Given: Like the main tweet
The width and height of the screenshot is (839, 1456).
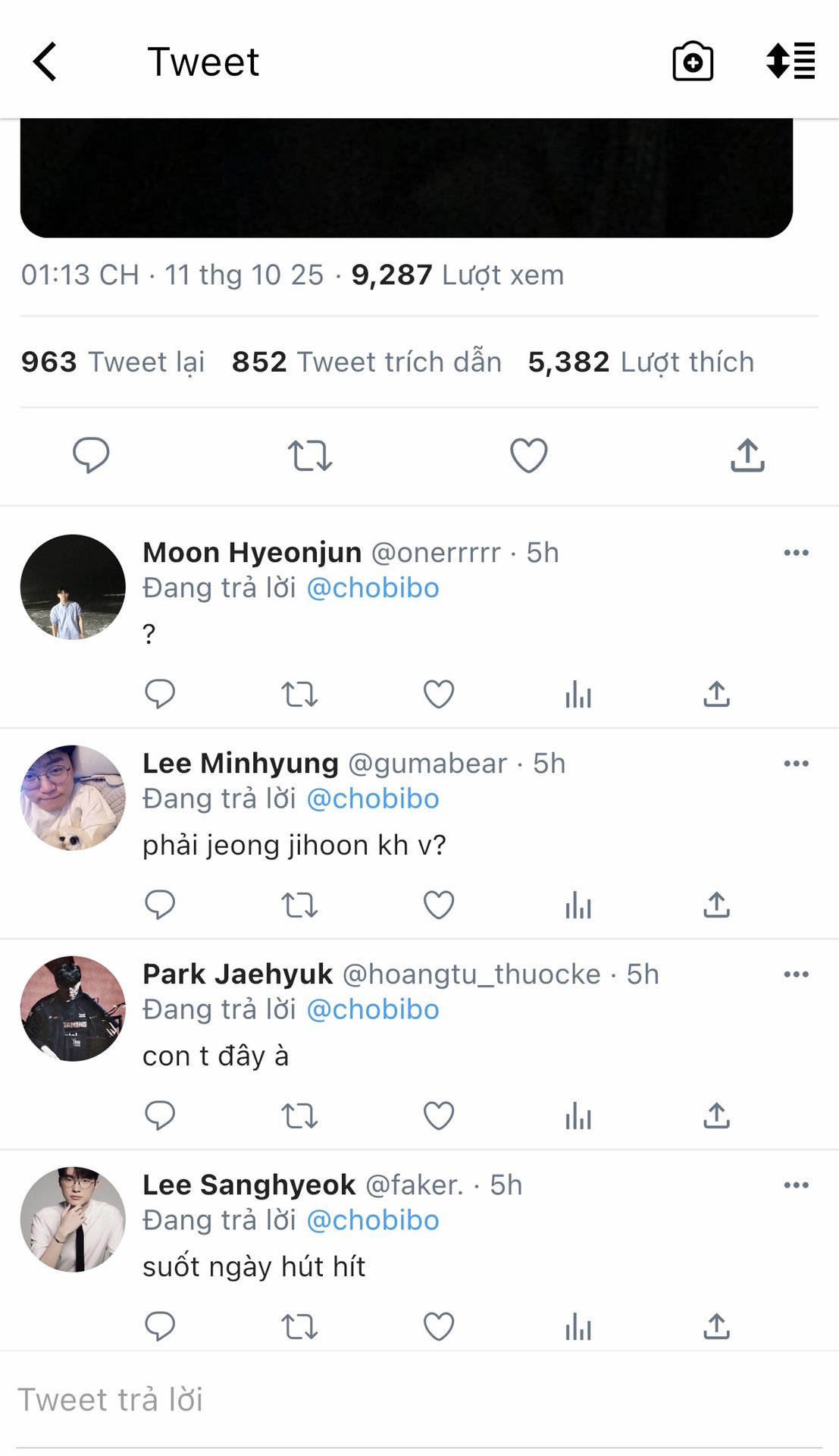Looking at the screenshot, I should [528, 455].
